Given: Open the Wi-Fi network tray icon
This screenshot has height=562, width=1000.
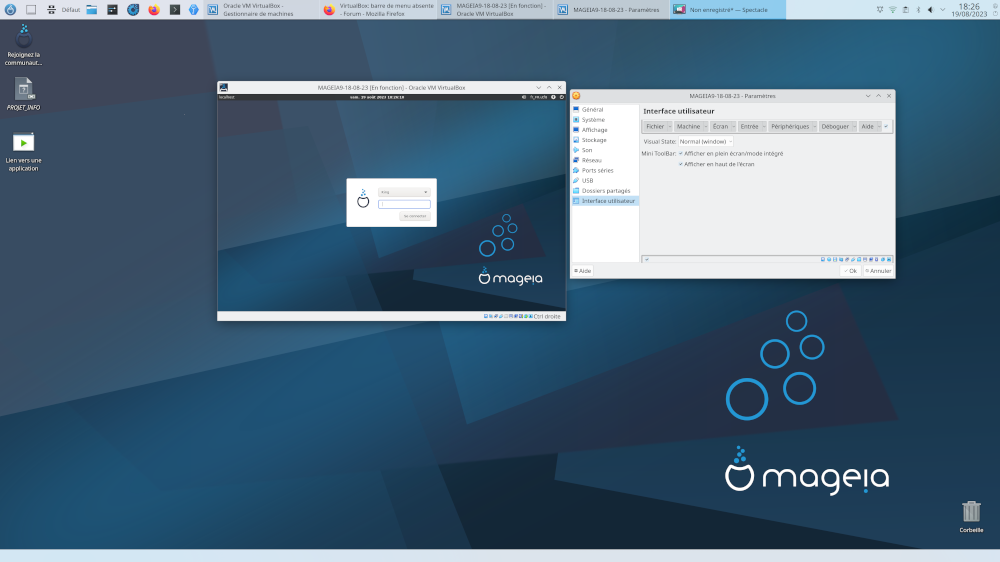Looking at the screenshot, I should 893,10.
